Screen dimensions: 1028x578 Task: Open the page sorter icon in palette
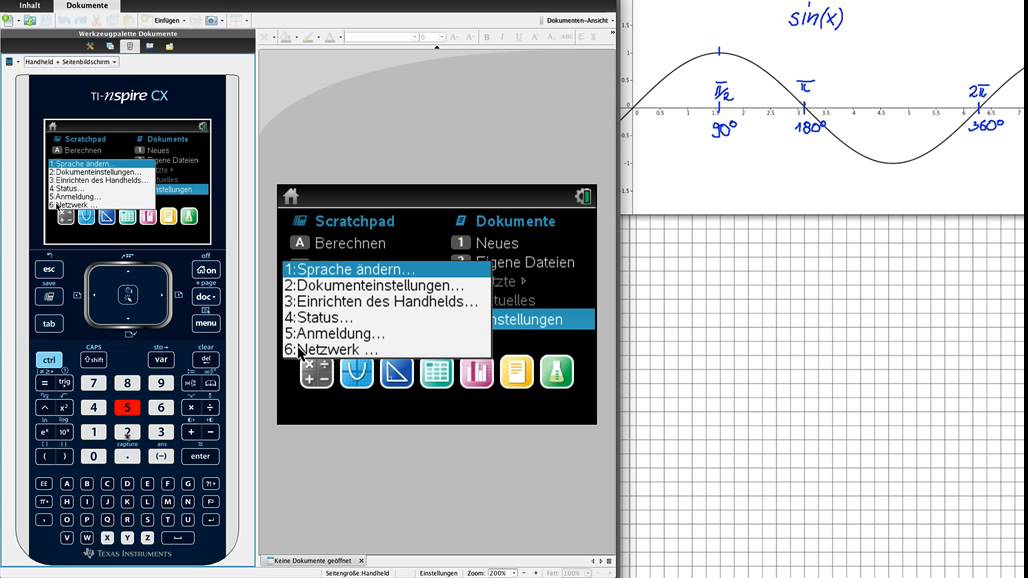110,47
